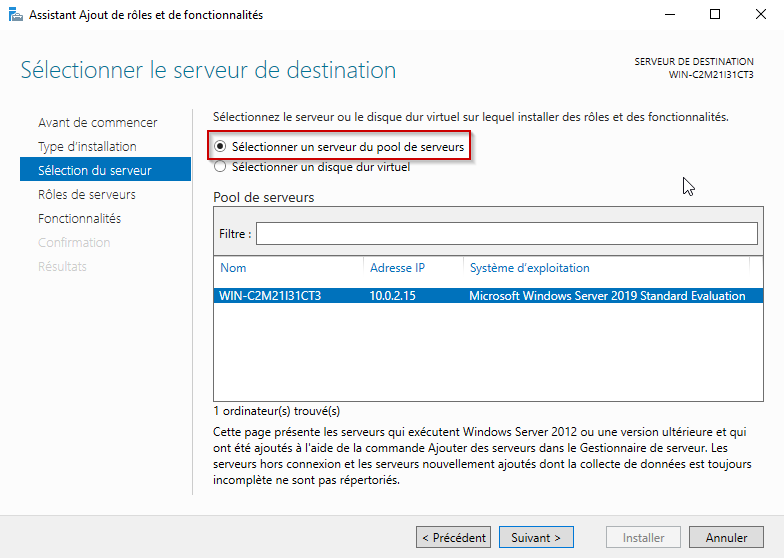Sort by Système d'exploitation column header
Viewport: 784px width, 558px height.
[x=606, y=268]
